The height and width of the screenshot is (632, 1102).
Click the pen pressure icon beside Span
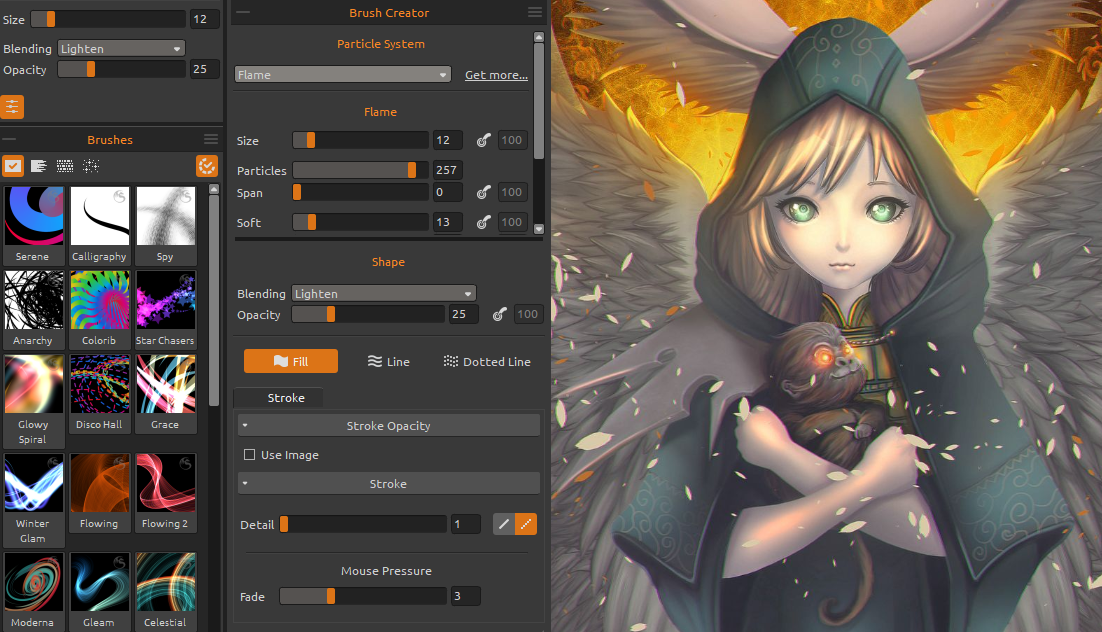[483, 193]
